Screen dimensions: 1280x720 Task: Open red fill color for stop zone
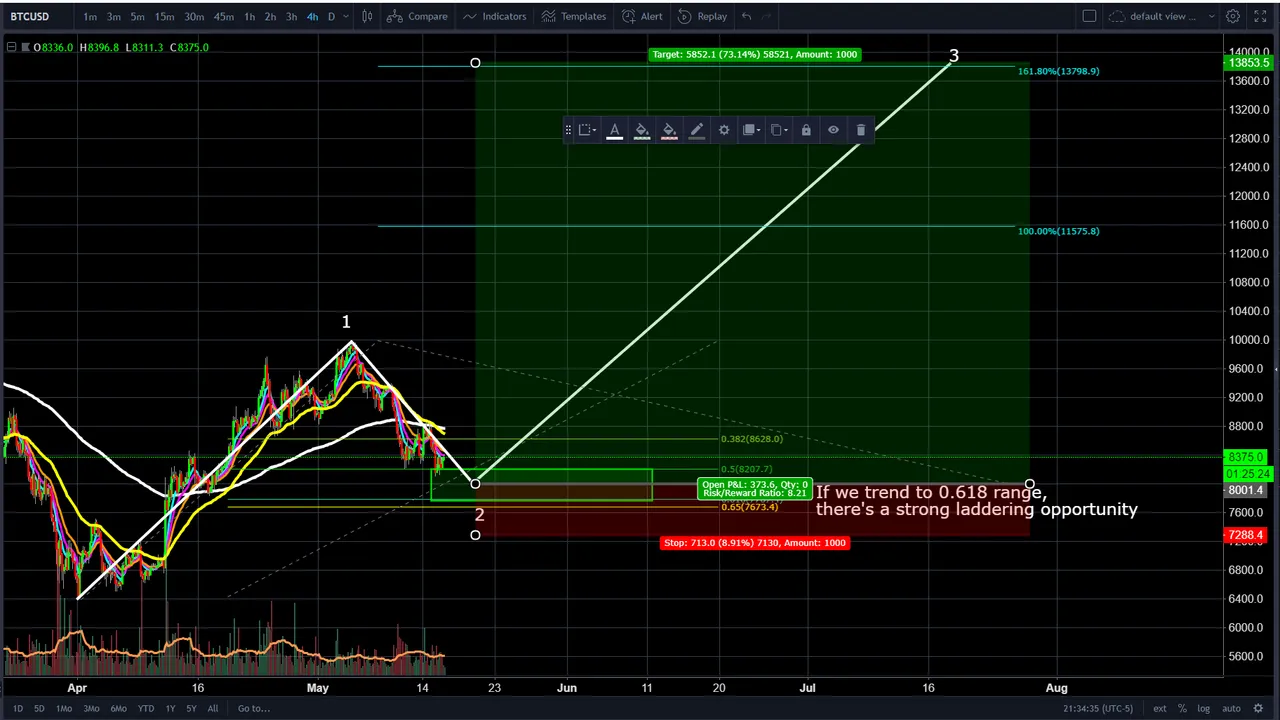click(x=669, y=130)
